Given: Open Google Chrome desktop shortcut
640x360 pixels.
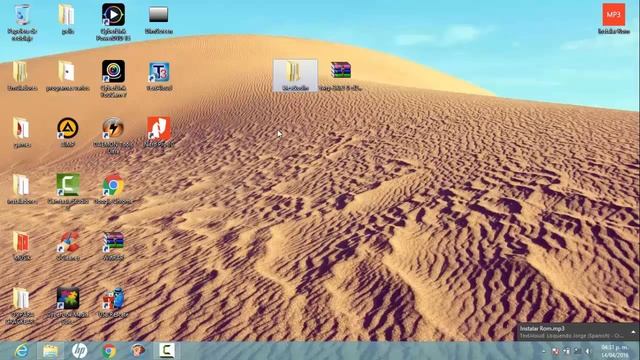Looking at the screenshot, I should 113,189.
